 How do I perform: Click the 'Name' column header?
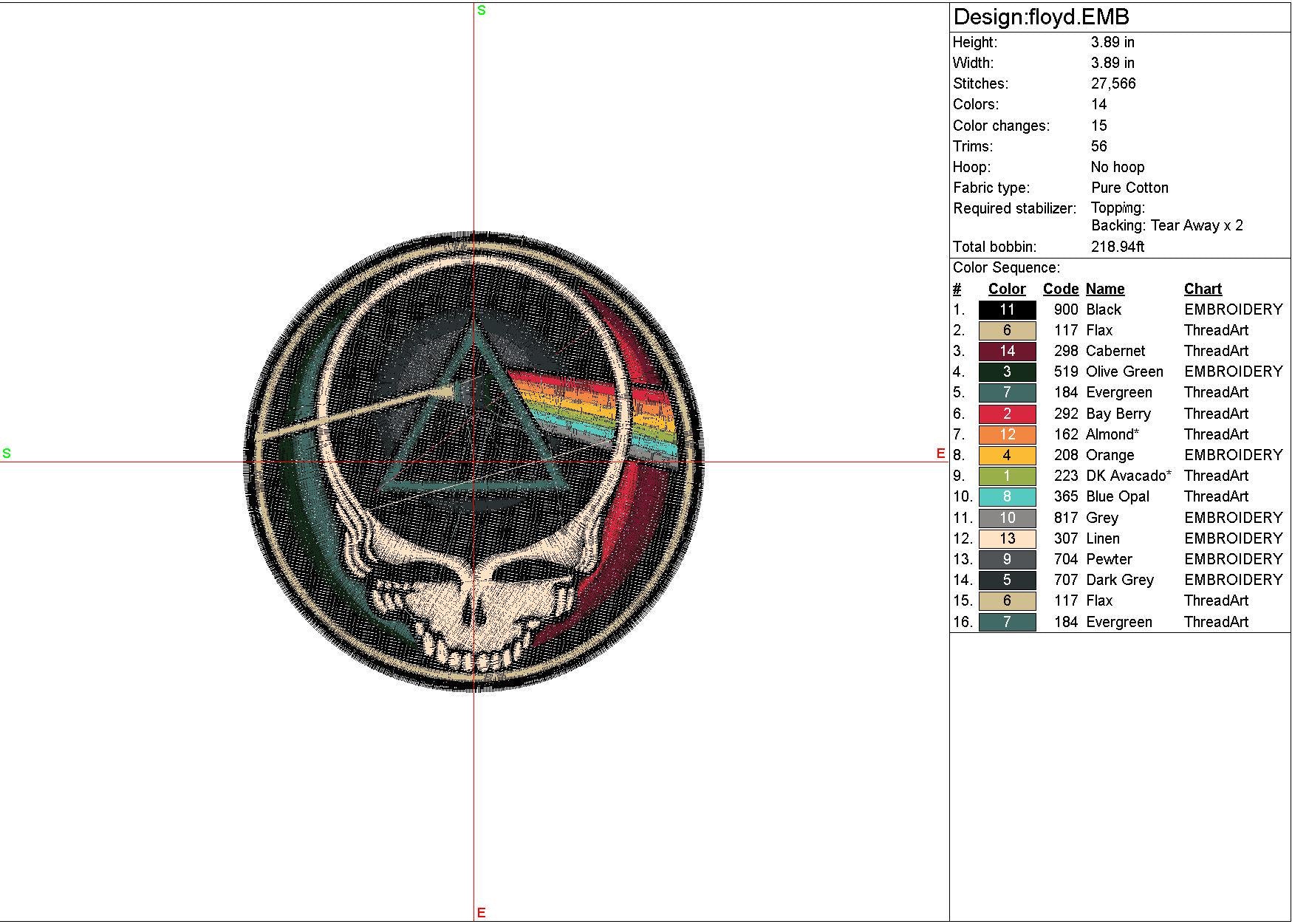click(1105, 289)
